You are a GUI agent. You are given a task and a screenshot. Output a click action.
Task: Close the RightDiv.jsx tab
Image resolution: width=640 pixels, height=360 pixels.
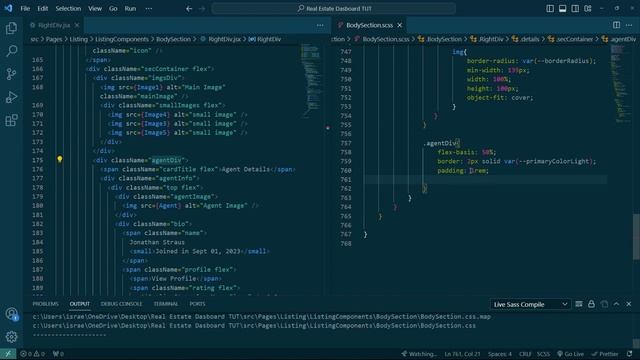tap(77, 25)
